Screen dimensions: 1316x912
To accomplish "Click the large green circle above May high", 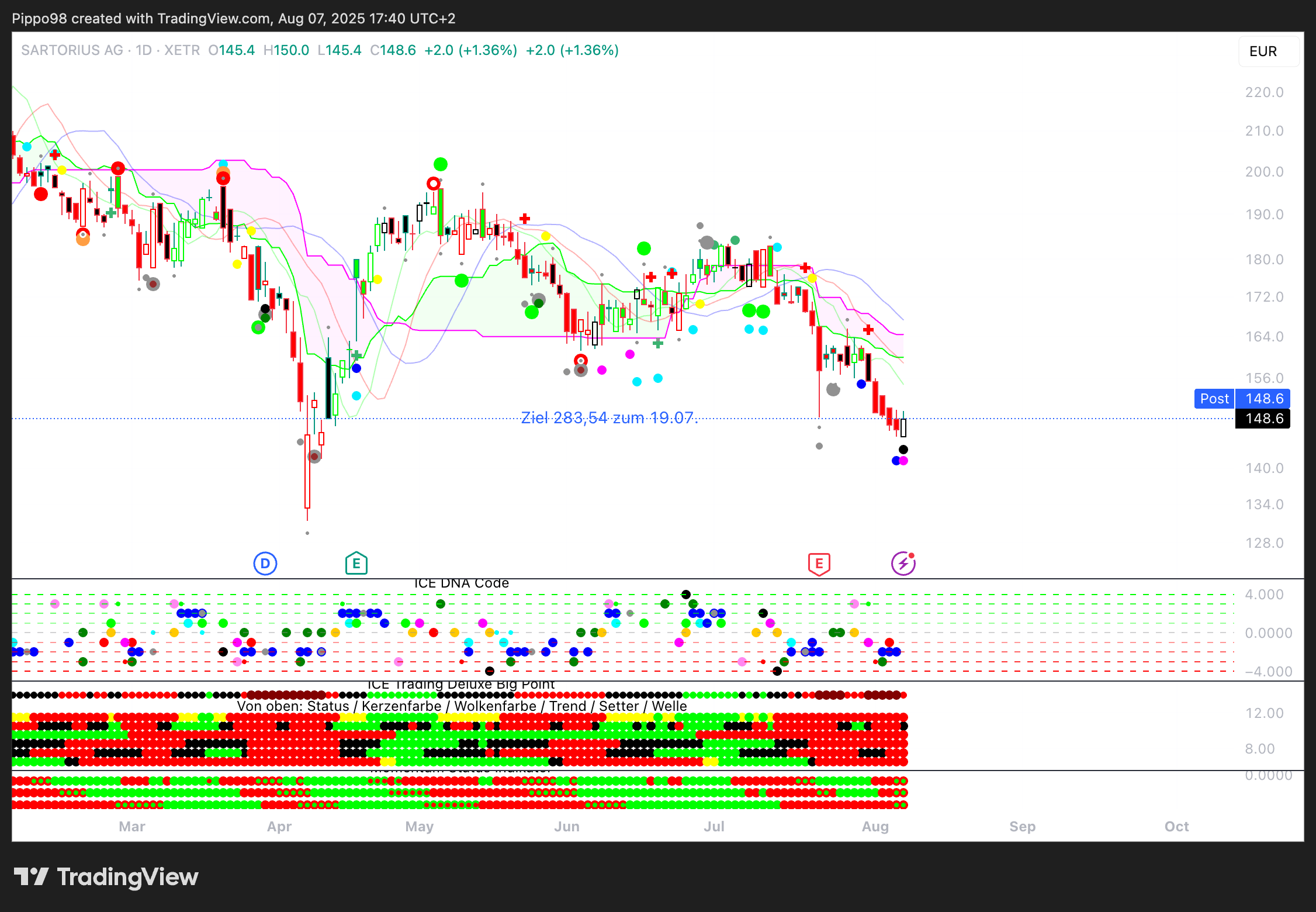I will pos(441,164).
